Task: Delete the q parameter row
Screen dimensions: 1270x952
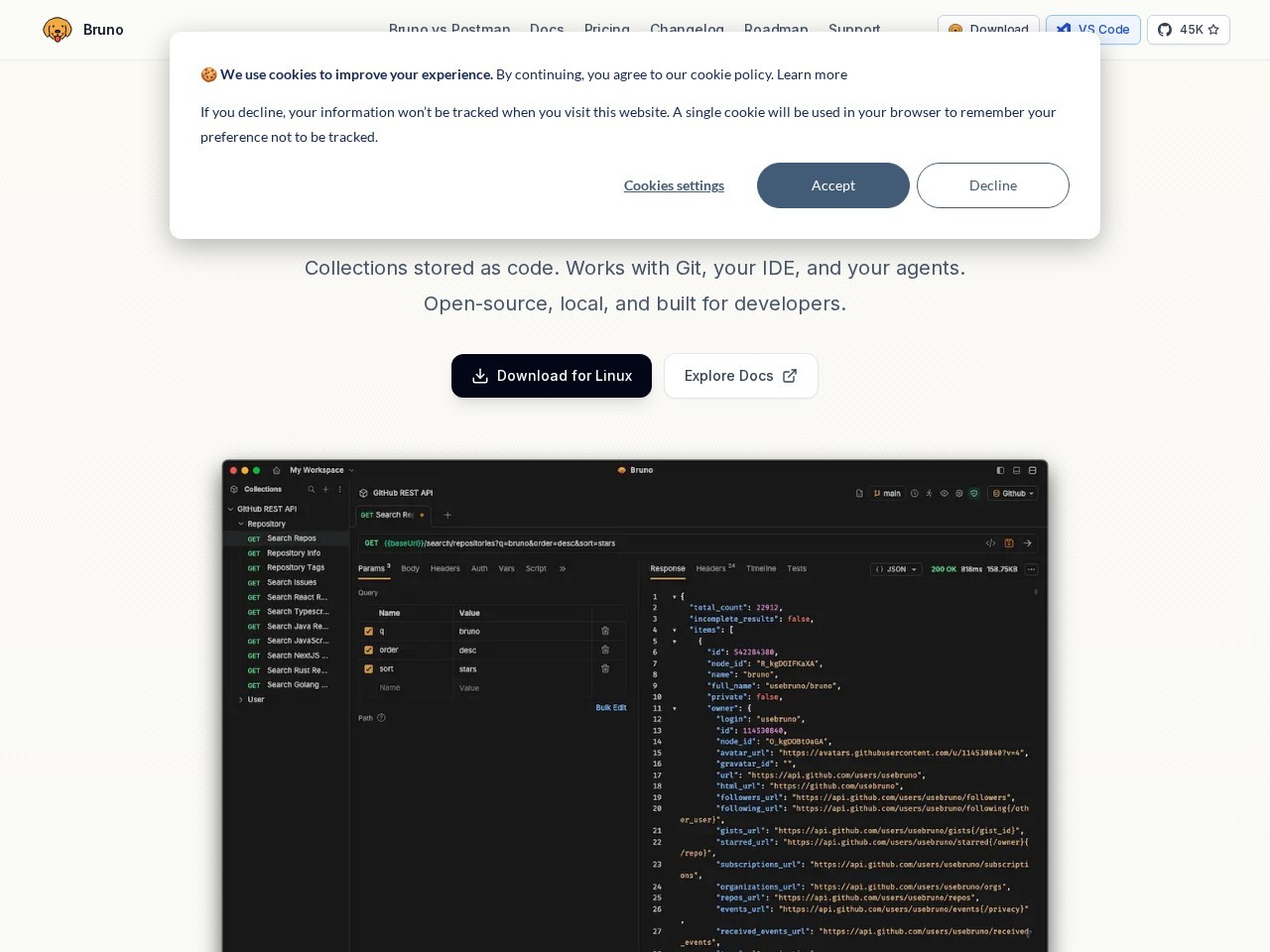Action: 605,631
